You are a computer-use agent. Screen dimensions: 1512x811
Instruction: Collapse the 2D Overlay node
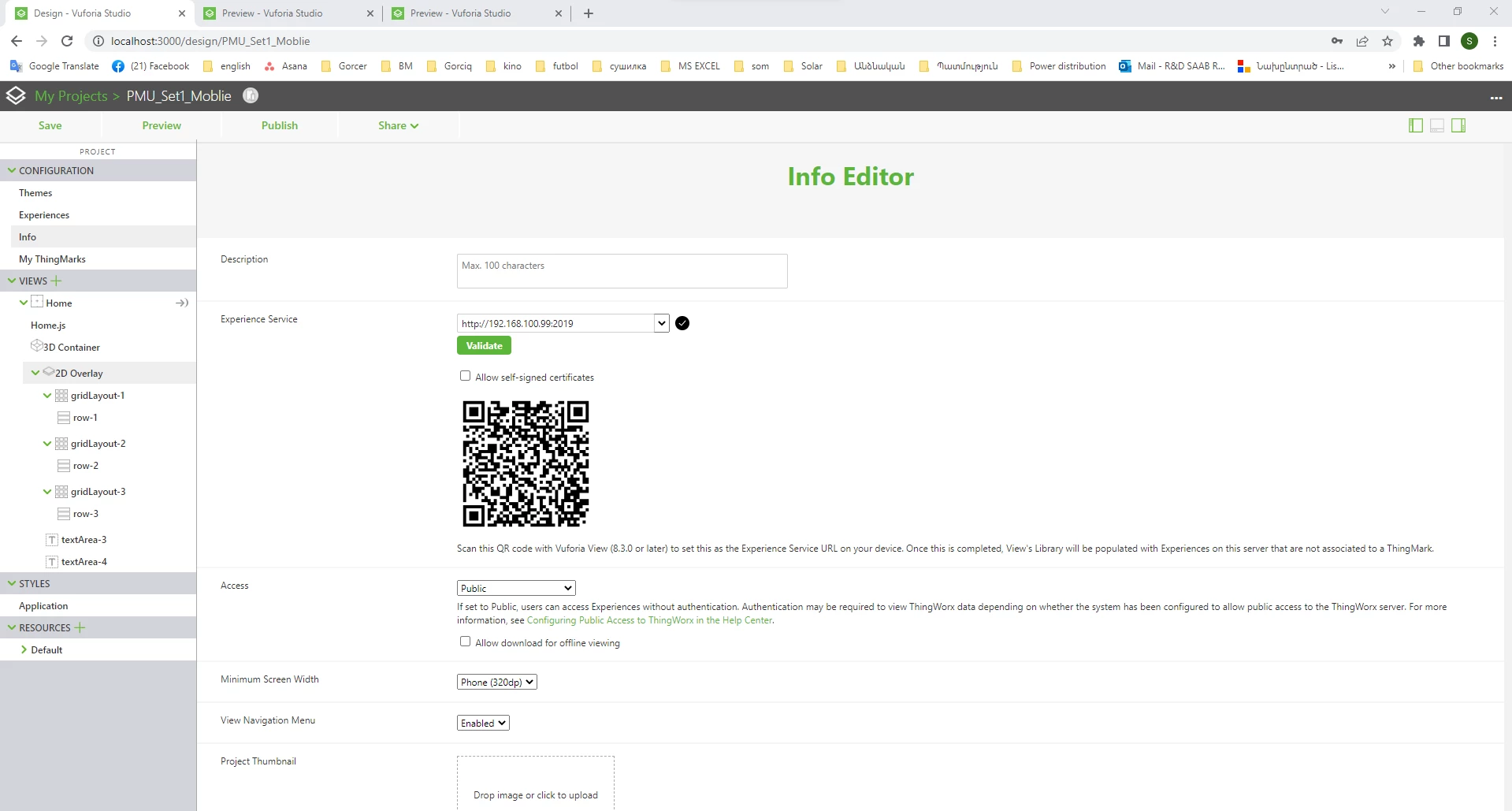(35, 373)
